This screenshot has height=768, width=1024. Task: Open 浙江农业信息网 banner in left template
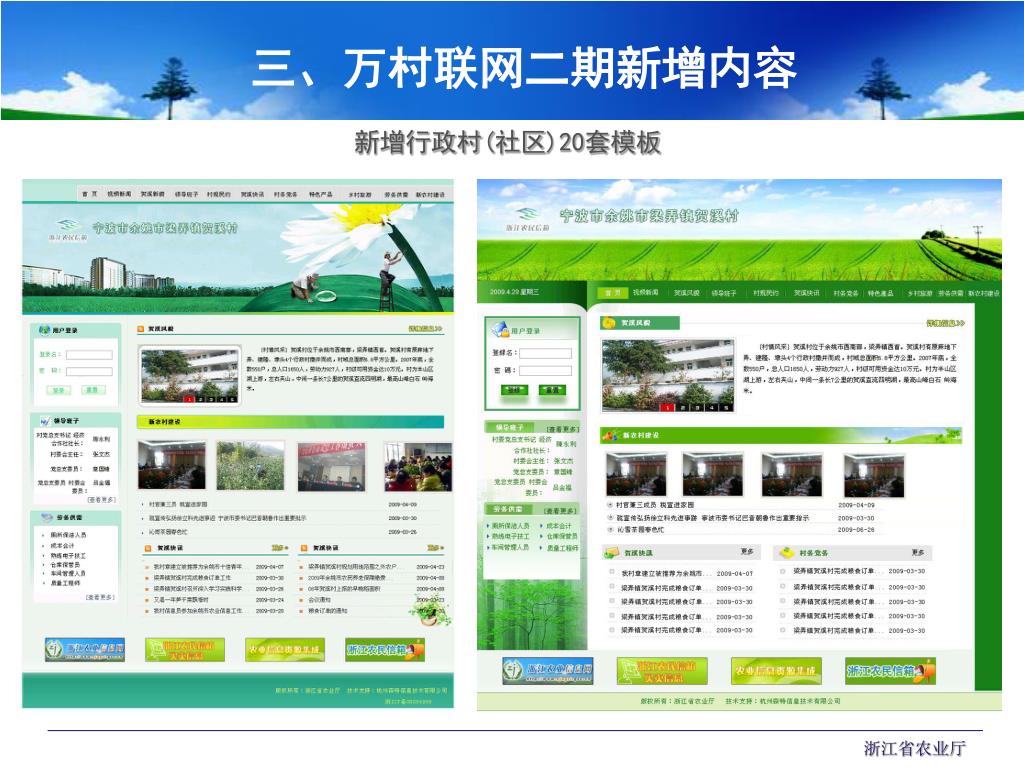pos(84,649)
